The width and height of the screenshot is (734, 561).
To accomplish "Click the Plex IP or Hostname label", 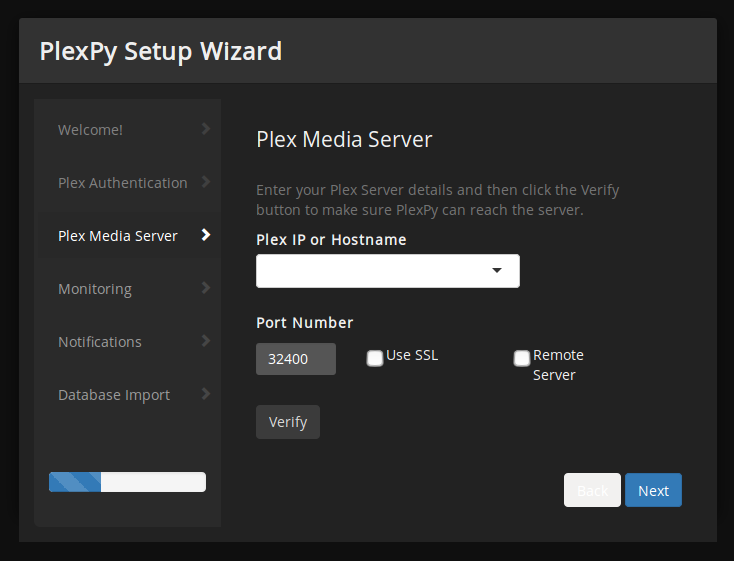I will click(x=331, y=240).
